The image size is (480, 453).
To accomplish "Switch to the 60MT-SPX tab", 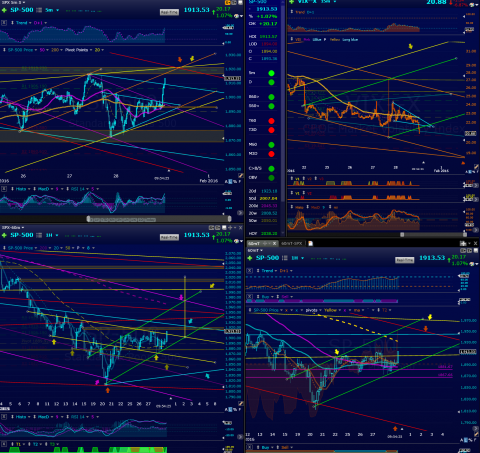I will [291, 243].
